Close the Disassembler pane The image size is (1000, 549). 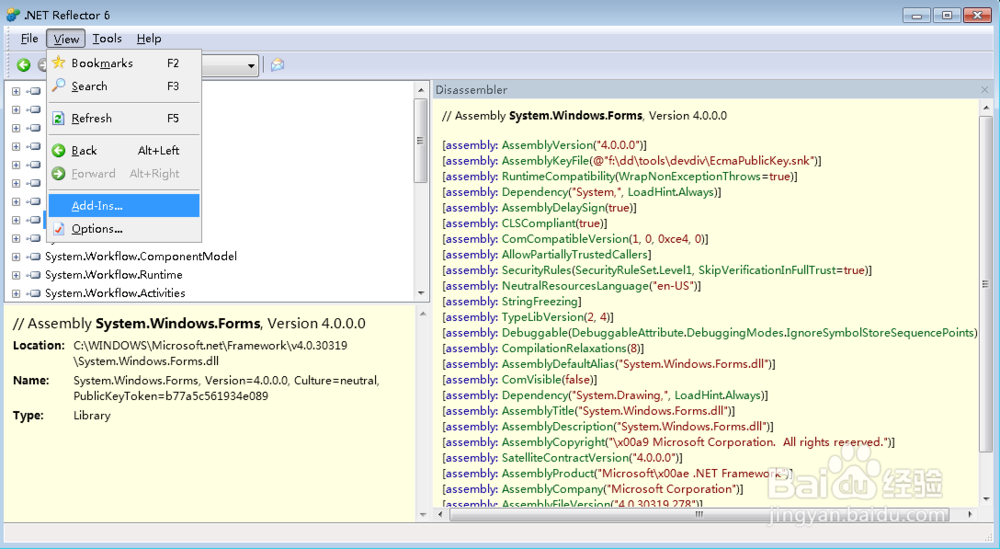(985, 90)
